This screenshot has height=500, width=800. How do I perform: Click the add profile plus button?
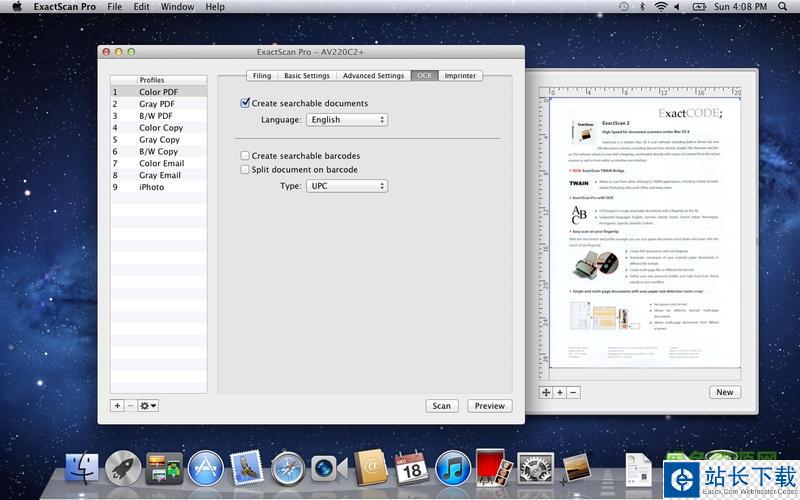(x=117, y=405)
